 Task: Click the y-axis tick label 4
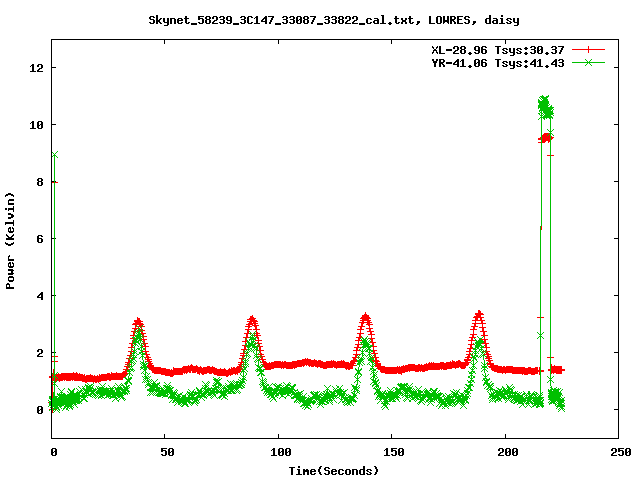coord(40,296)
